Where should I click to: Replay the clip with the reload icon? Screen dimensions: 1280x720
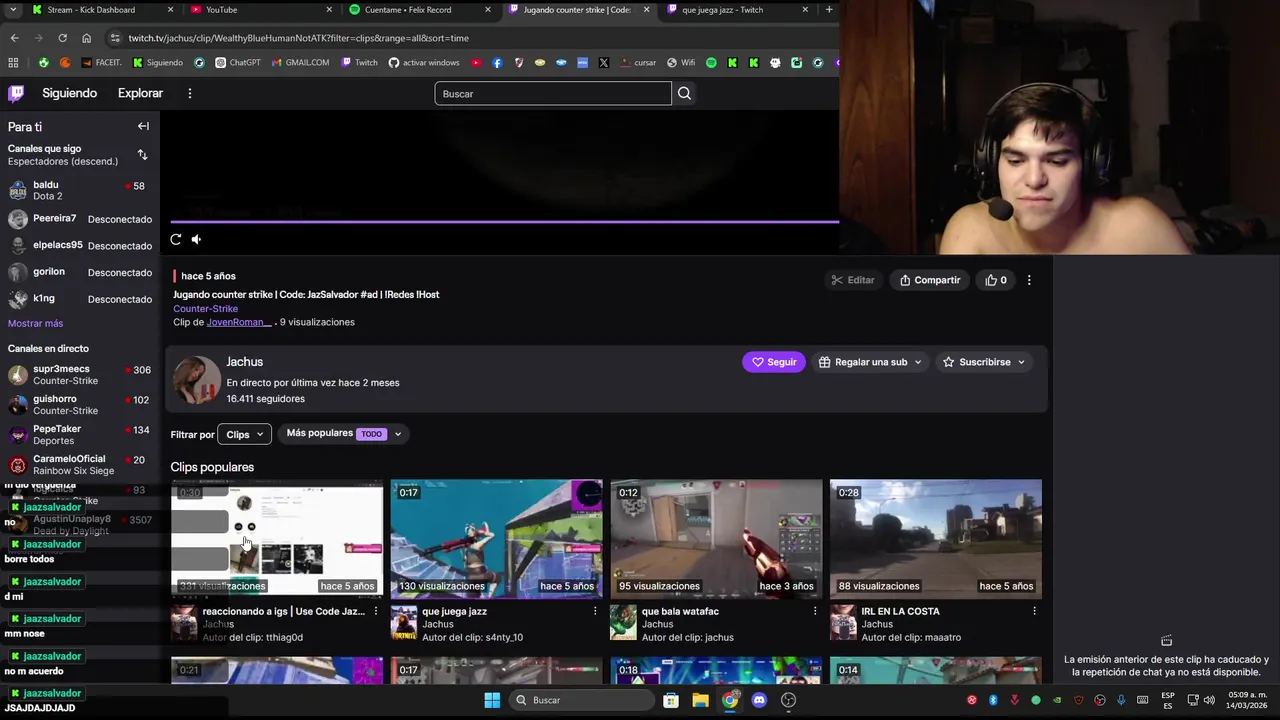point(176,239)
